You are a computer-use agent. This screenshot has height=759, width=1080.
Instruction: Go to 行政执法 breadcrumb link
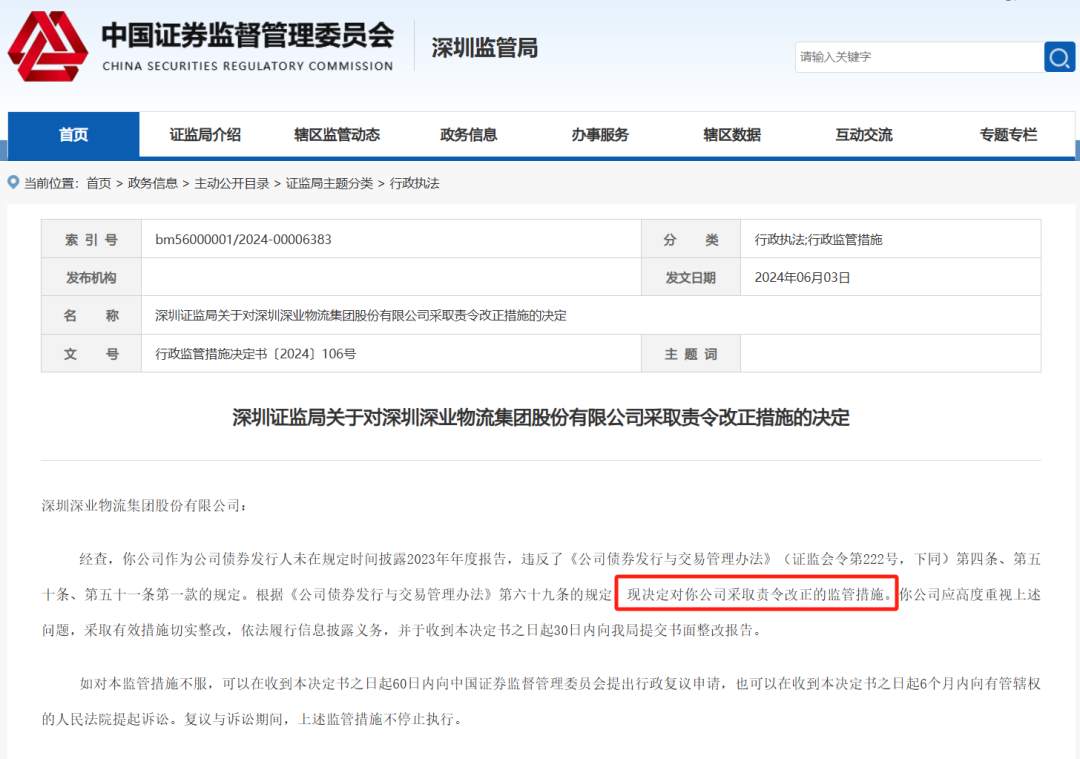pyautogui.click(x=415, y=183)
